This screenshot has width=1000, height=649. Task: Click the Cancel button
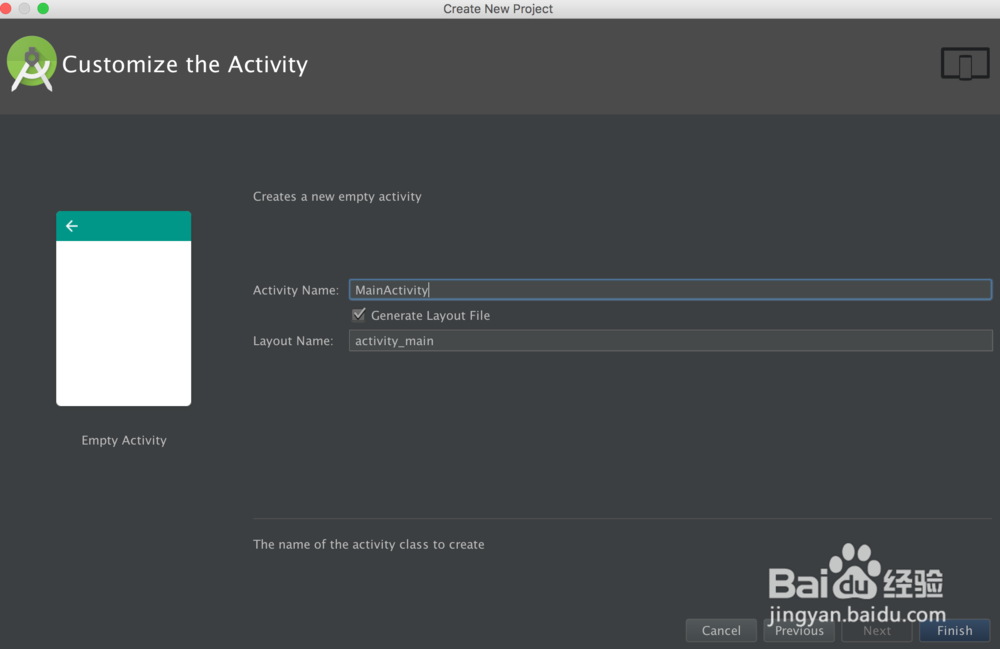click(721, 631)
